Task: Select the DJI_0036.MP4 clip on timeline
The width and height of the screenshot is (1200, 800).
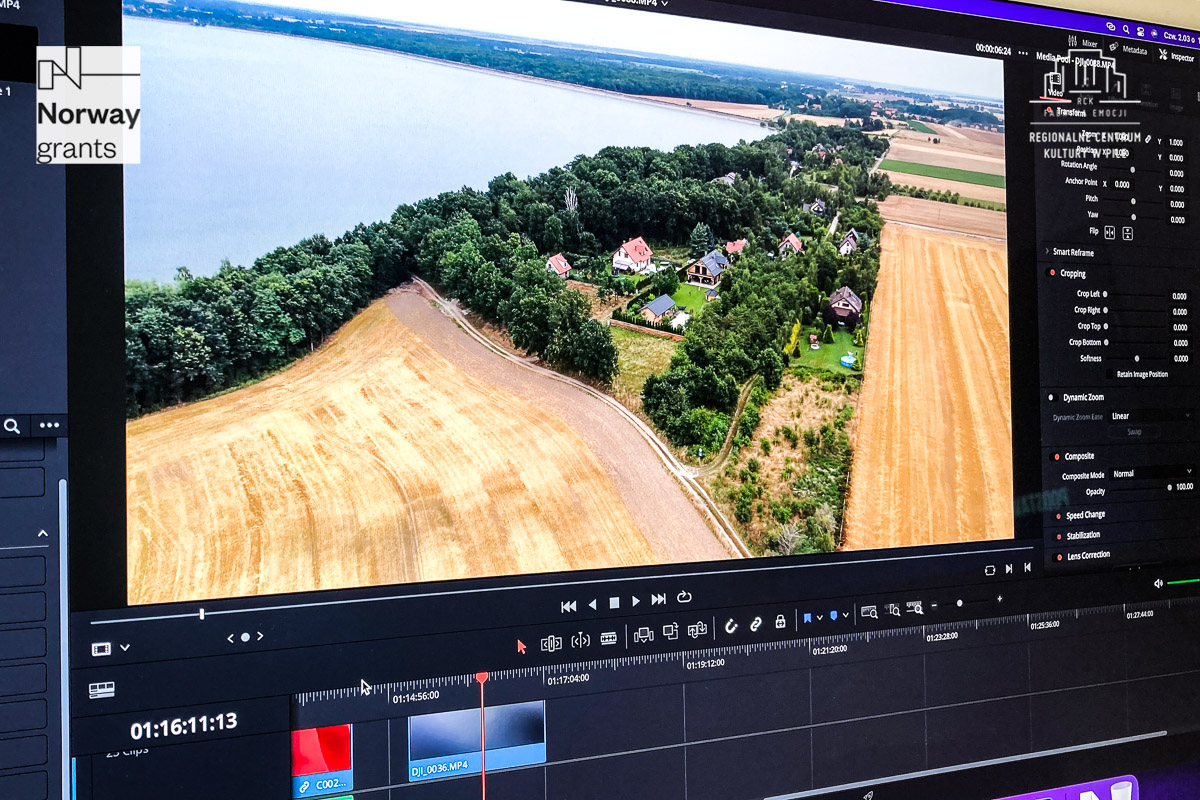Action: coord(477,740)
